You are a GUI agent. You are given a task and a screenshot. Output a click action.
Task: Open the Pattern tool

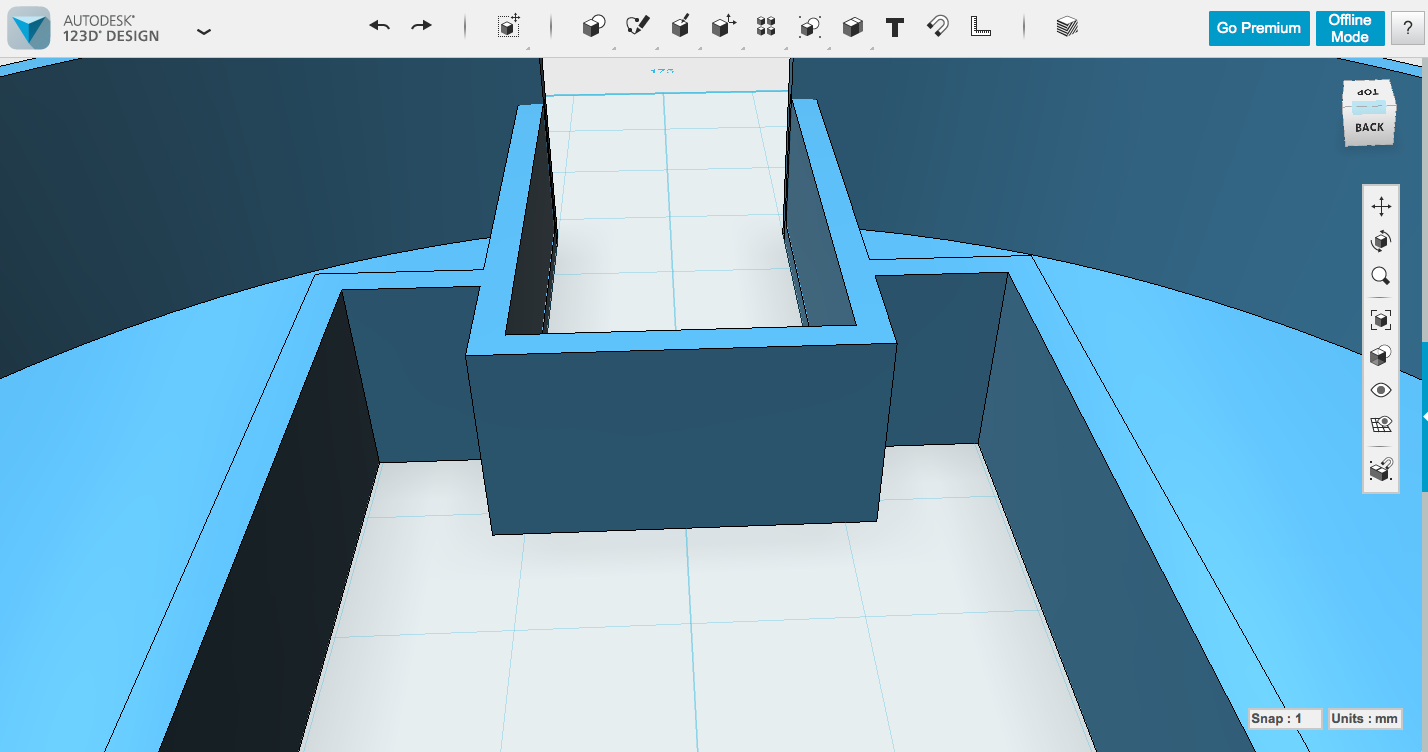pyautogui.click(x=766, y=25)
